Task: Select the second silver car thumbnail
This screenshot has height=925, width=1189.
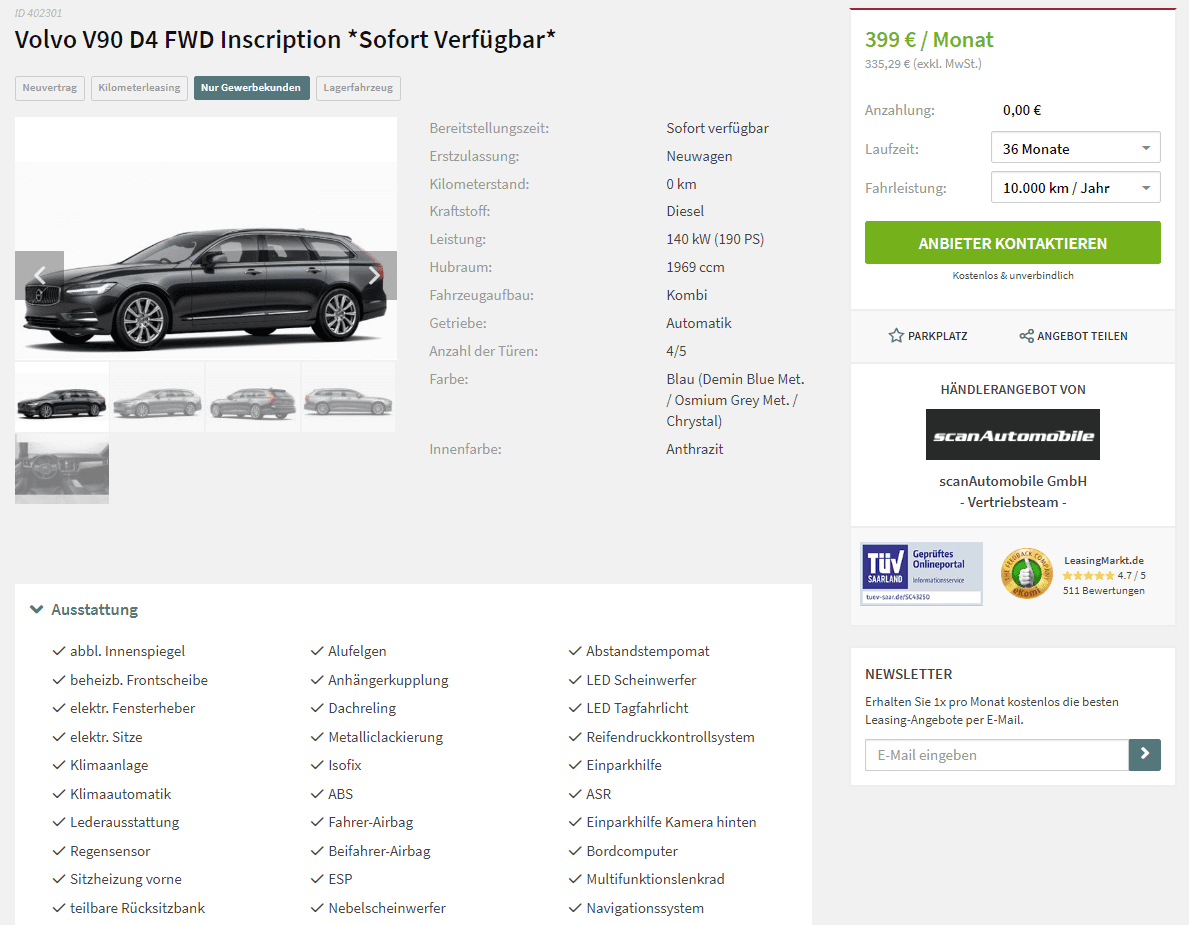Action: click(x=158, y=398)
